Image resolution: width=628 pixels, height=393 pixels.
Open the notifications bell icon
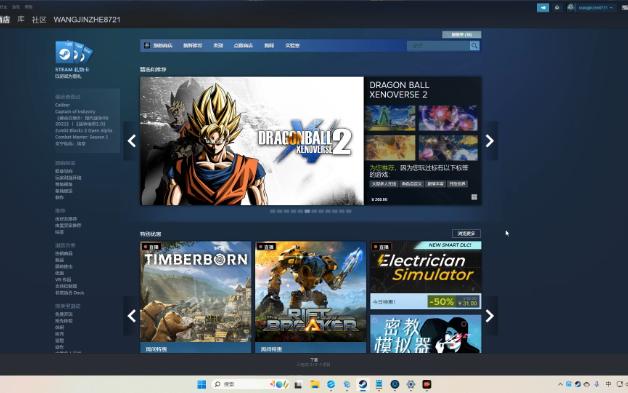557,8
